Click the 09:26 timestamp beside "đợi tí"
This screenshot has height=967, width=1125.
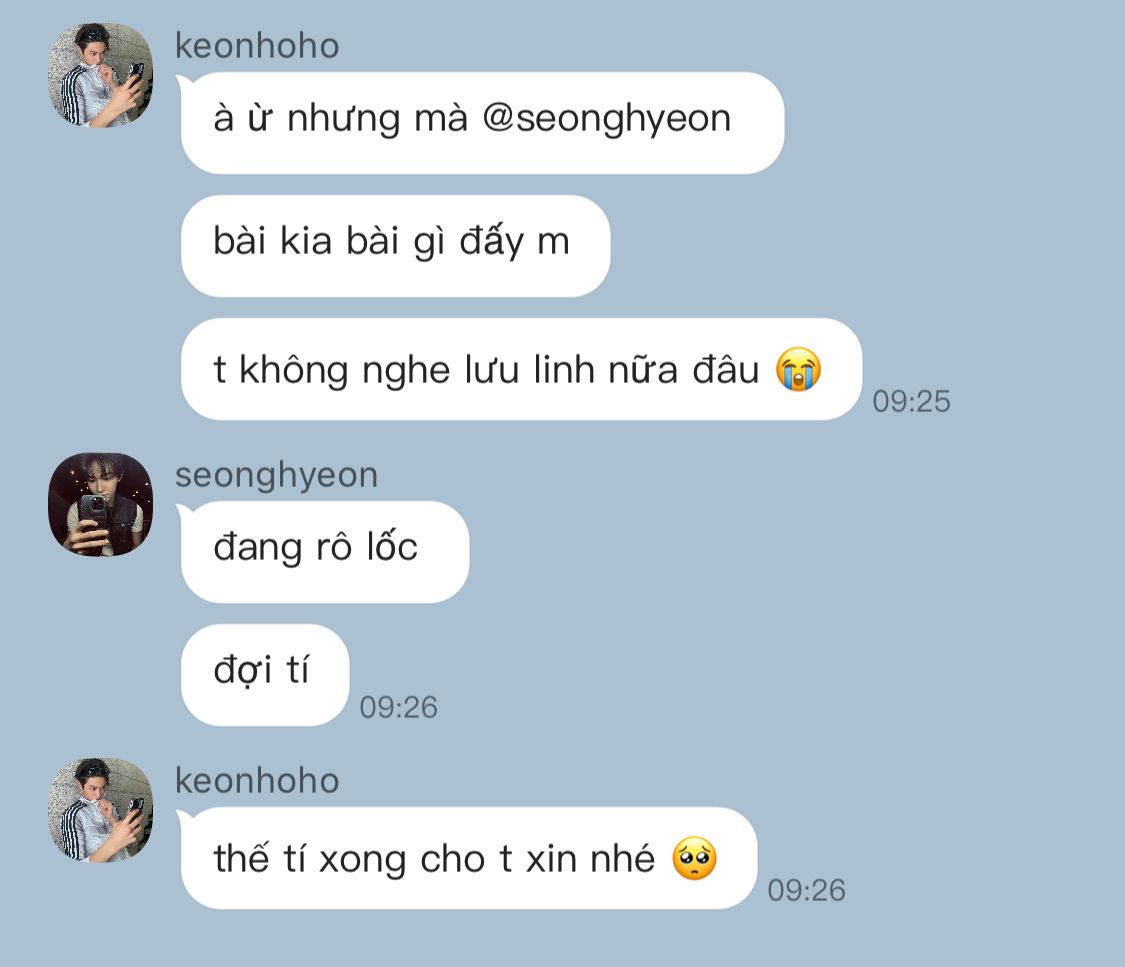tap(398, 707)
